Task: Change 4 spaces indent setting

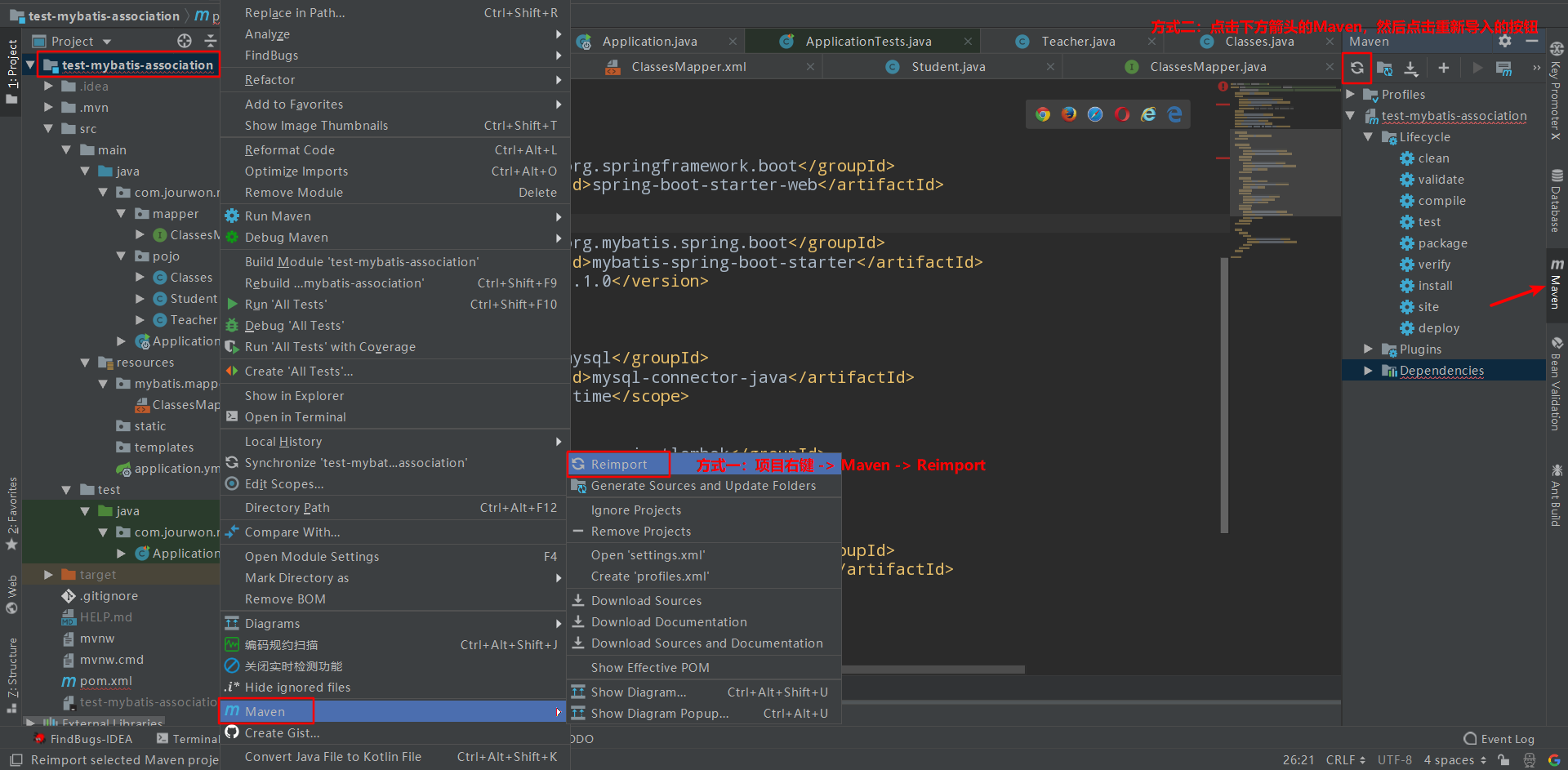Action: click(1454, 760)
